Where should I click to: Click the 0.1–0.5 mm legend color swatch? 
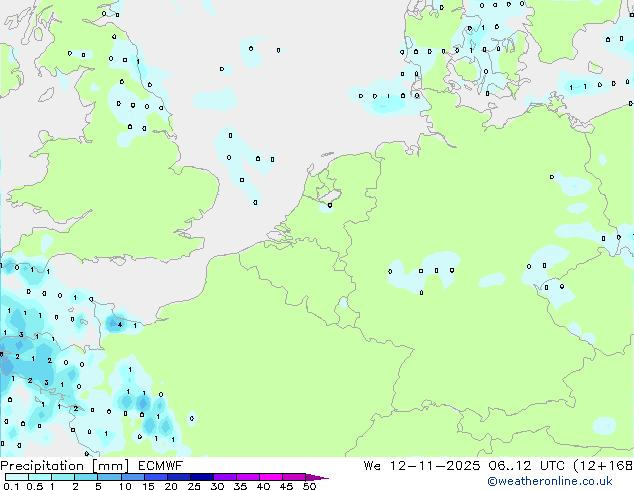[17, 477]
